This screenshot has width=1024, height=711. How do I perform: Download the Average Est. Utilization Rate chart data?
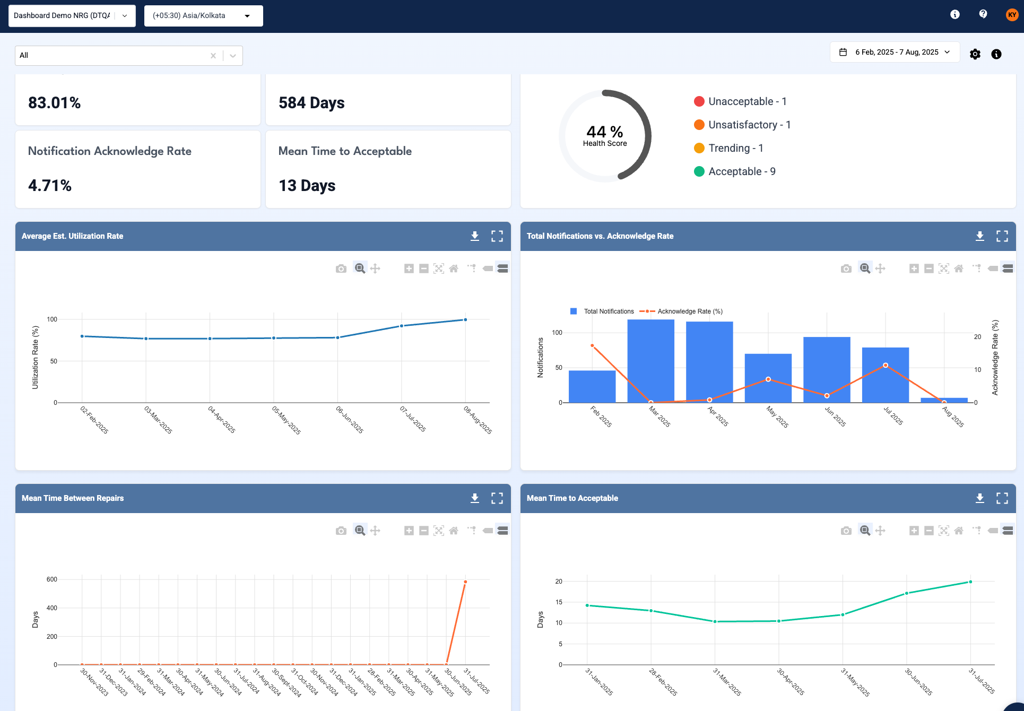pos(475,236)
